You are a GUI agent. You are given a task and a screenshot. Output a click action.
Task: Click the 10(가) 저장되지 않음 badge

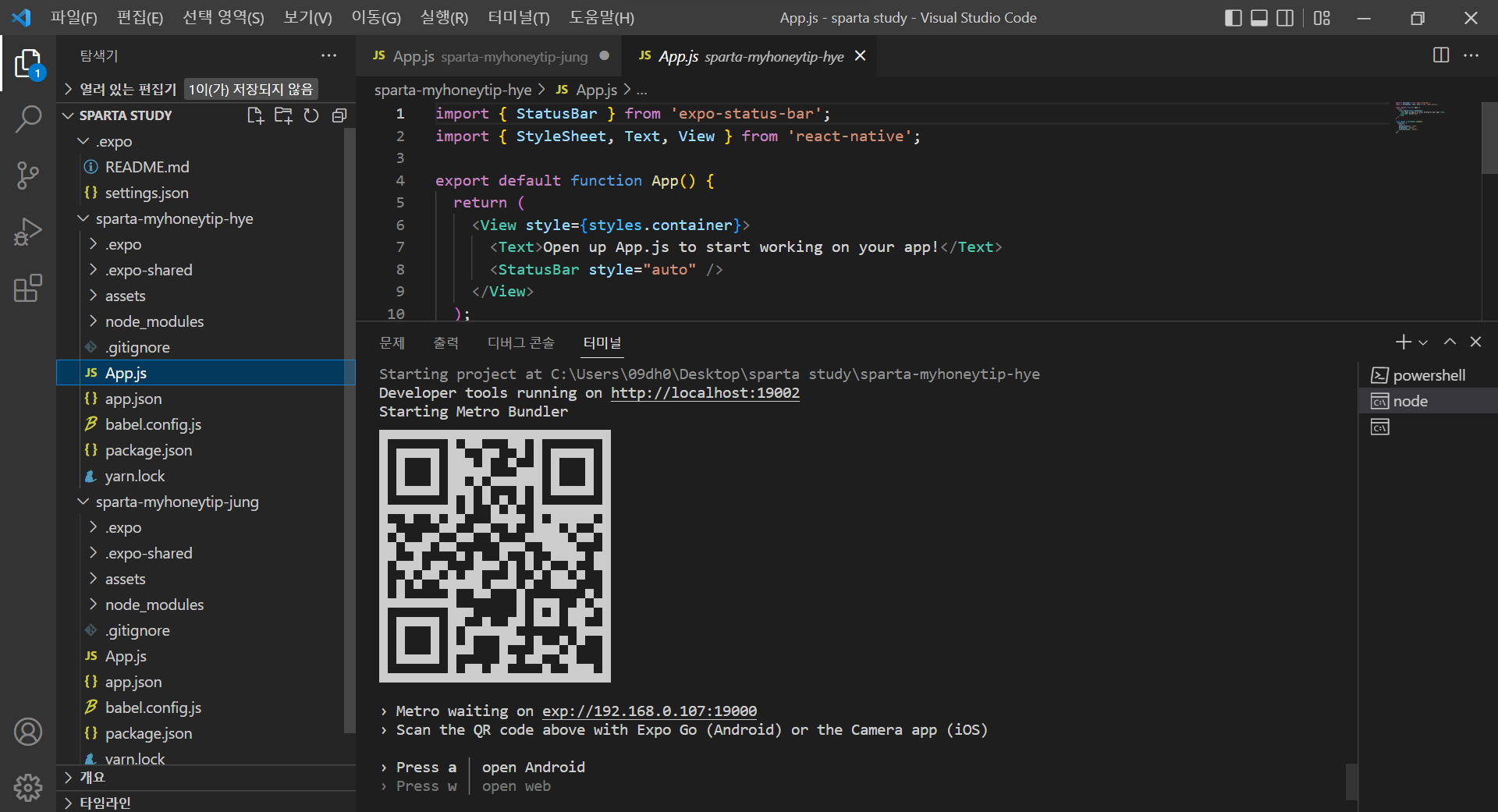250,90
